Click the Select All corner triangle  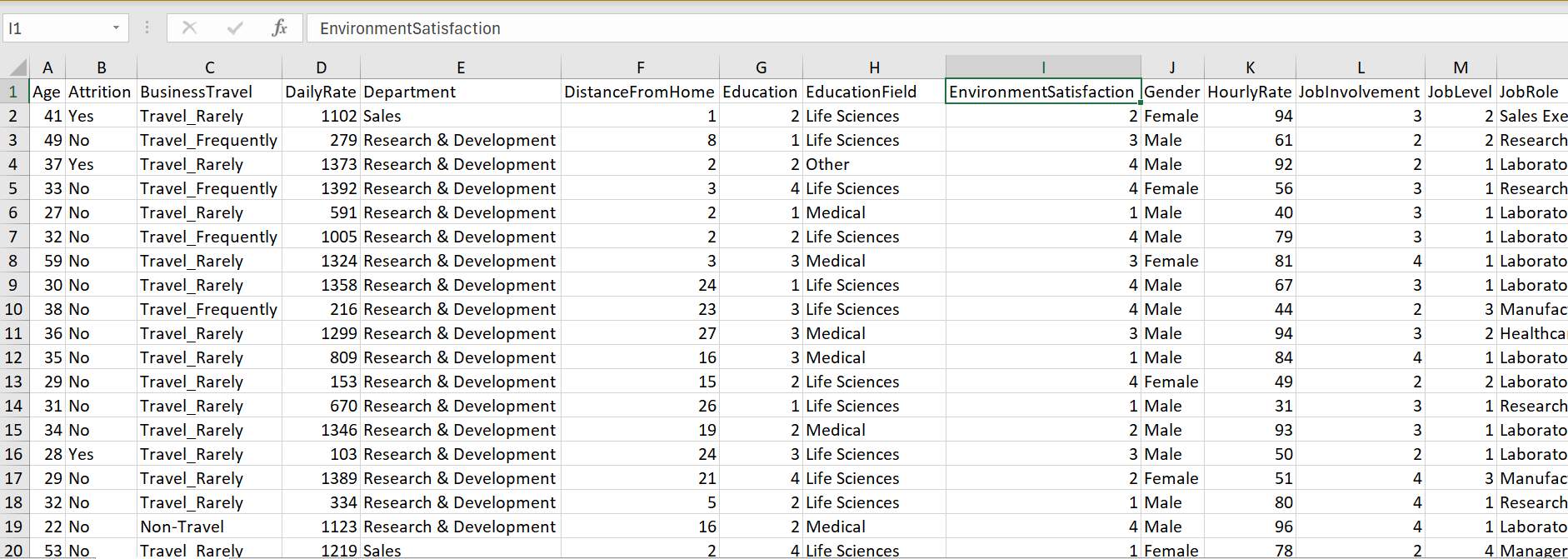[17, 67]
